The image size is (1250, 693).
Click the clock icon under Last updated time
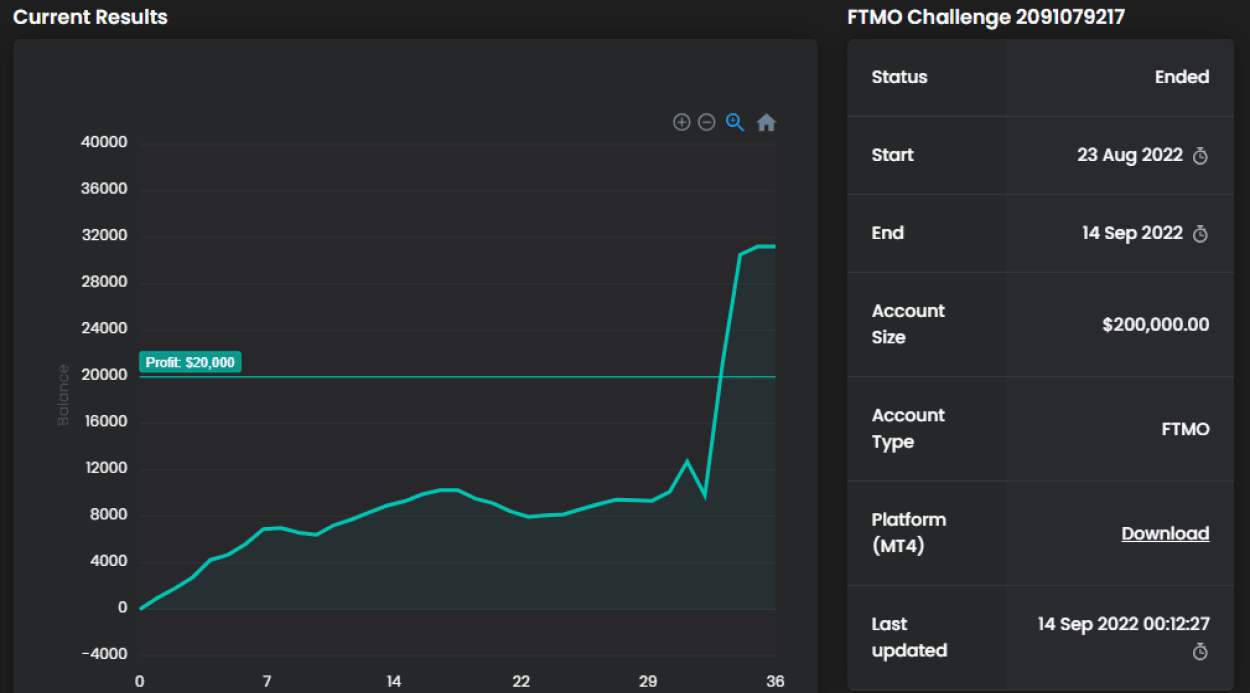click(x=1201, y=652)
